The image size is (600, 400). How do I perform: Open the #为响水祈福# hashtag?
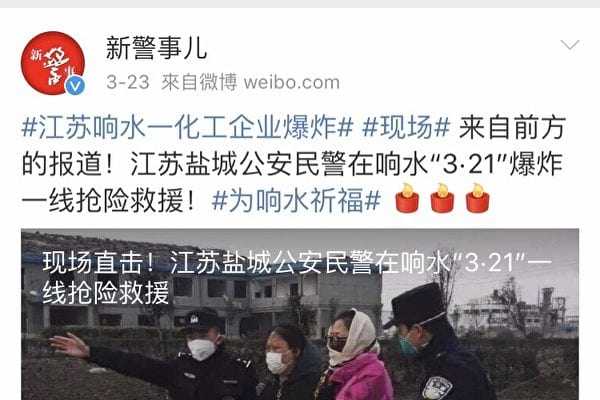(x=296, y=201)
